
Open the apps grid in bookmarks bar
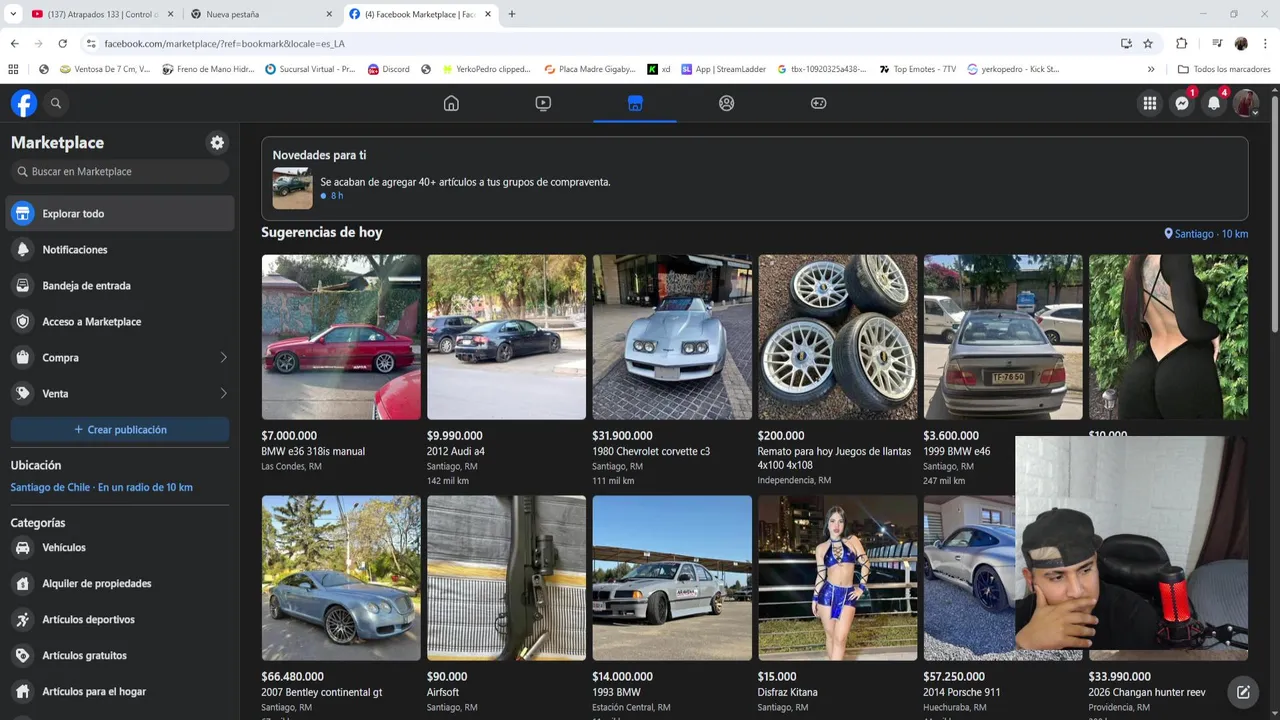point(13,69)
